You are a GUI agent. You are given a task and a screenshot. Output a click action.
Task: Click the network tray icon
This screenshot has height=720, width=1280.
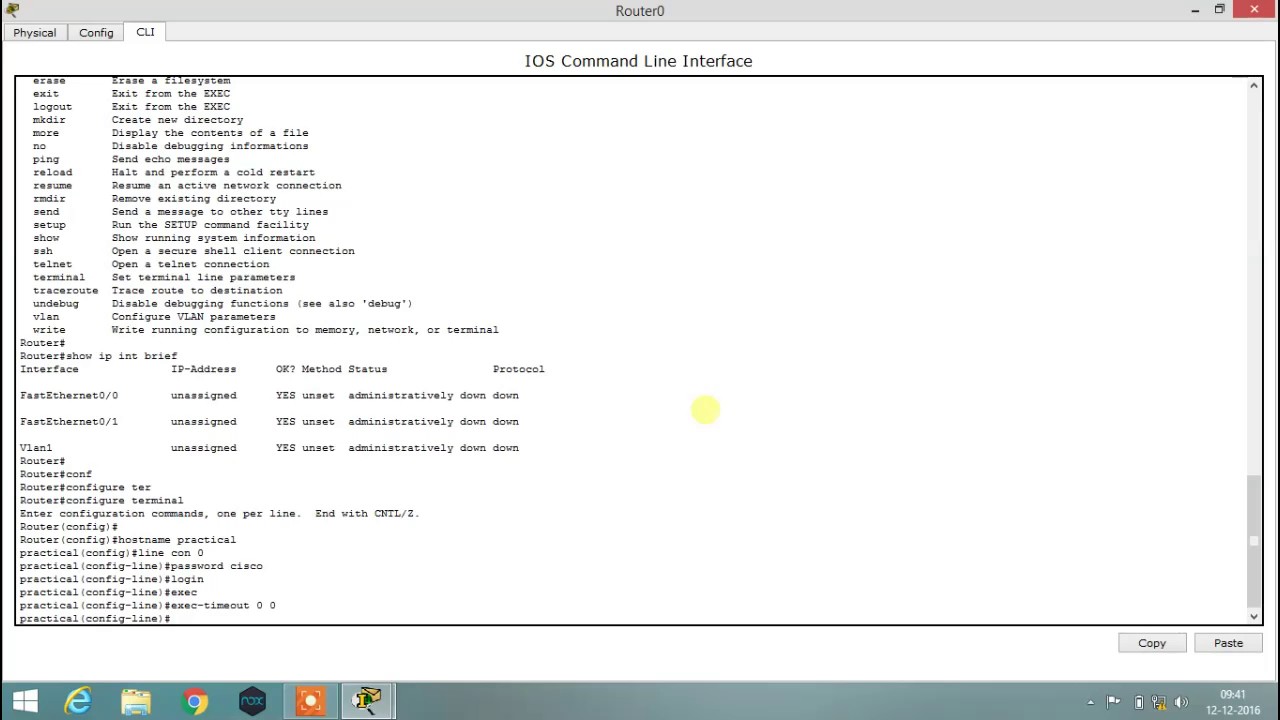1159,702
